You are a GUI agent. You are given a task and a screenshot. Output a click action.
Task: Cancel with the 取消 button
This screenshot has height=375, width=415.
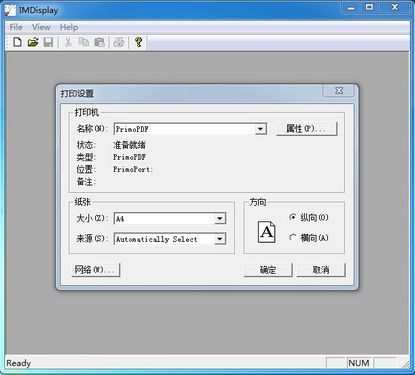click(x=321, y=270)
